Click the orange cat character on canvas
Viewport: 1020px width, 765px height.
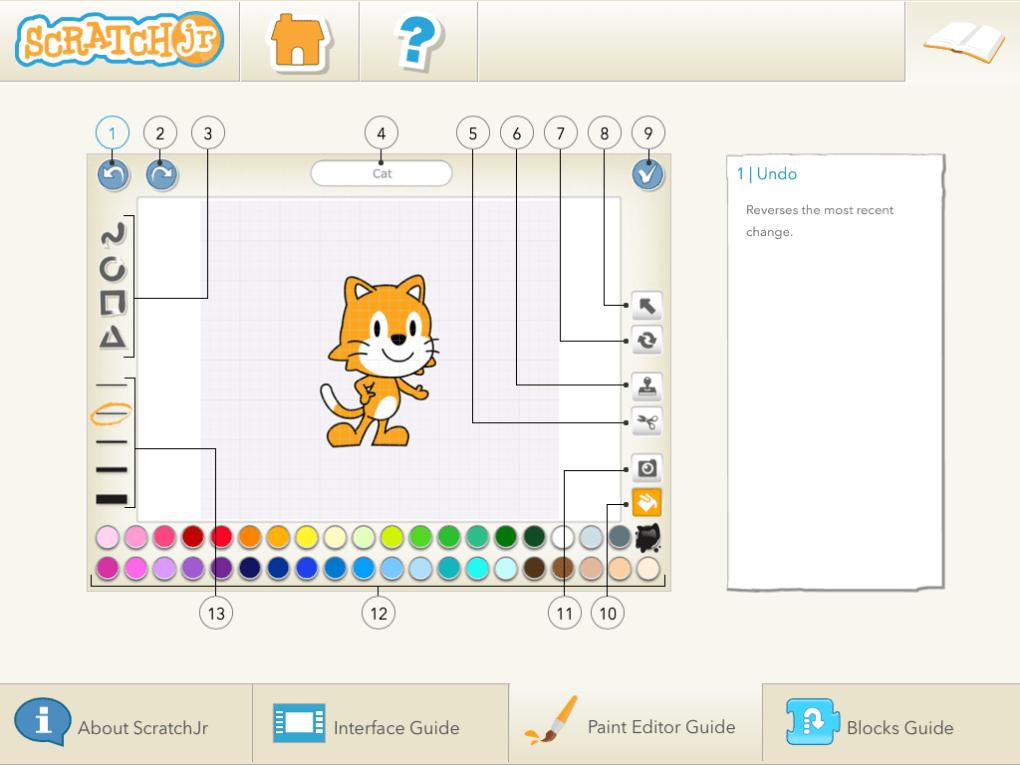pos(379,361)
